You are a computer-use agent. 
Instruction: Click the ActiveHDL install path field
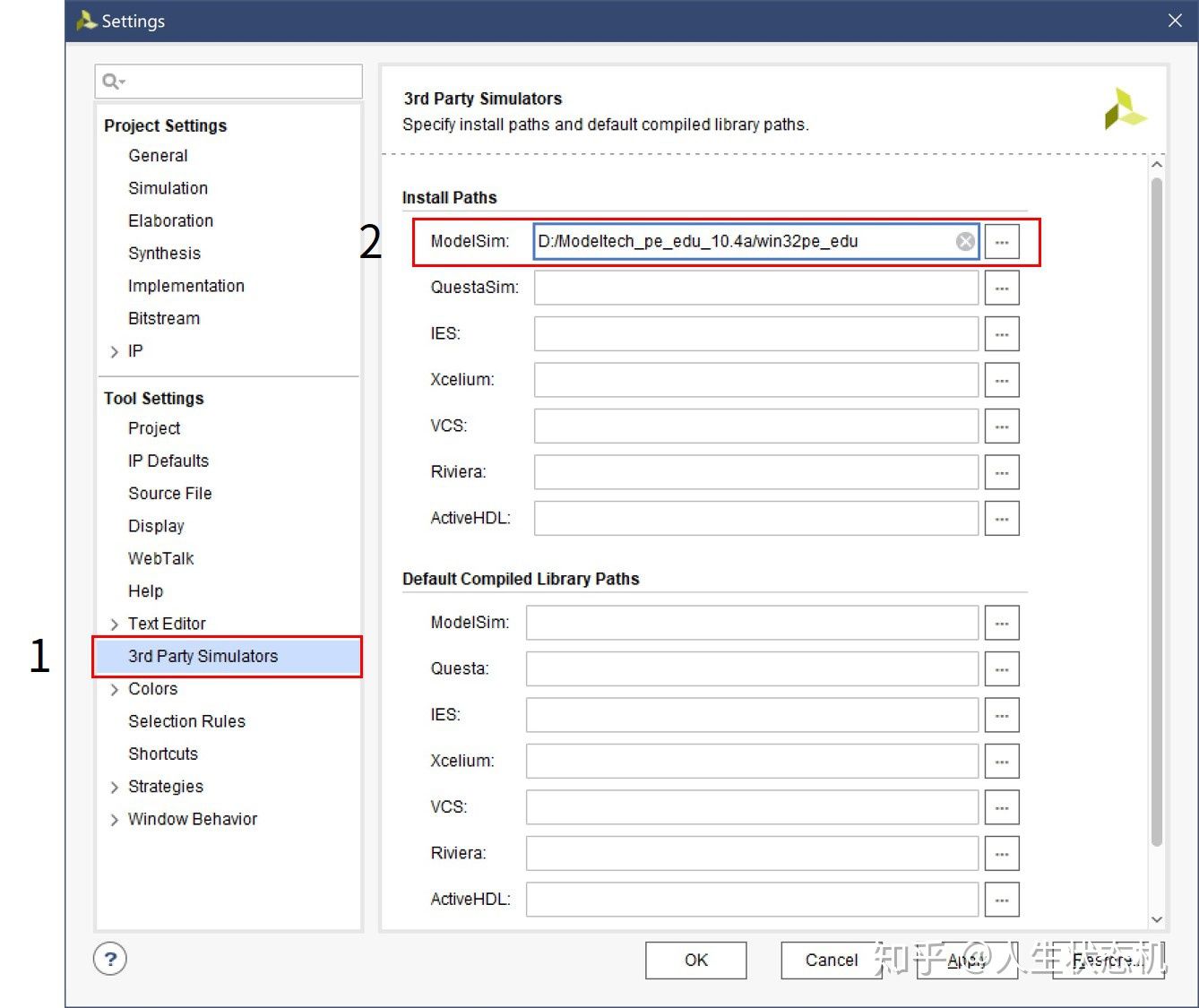[x=756, y=519]
